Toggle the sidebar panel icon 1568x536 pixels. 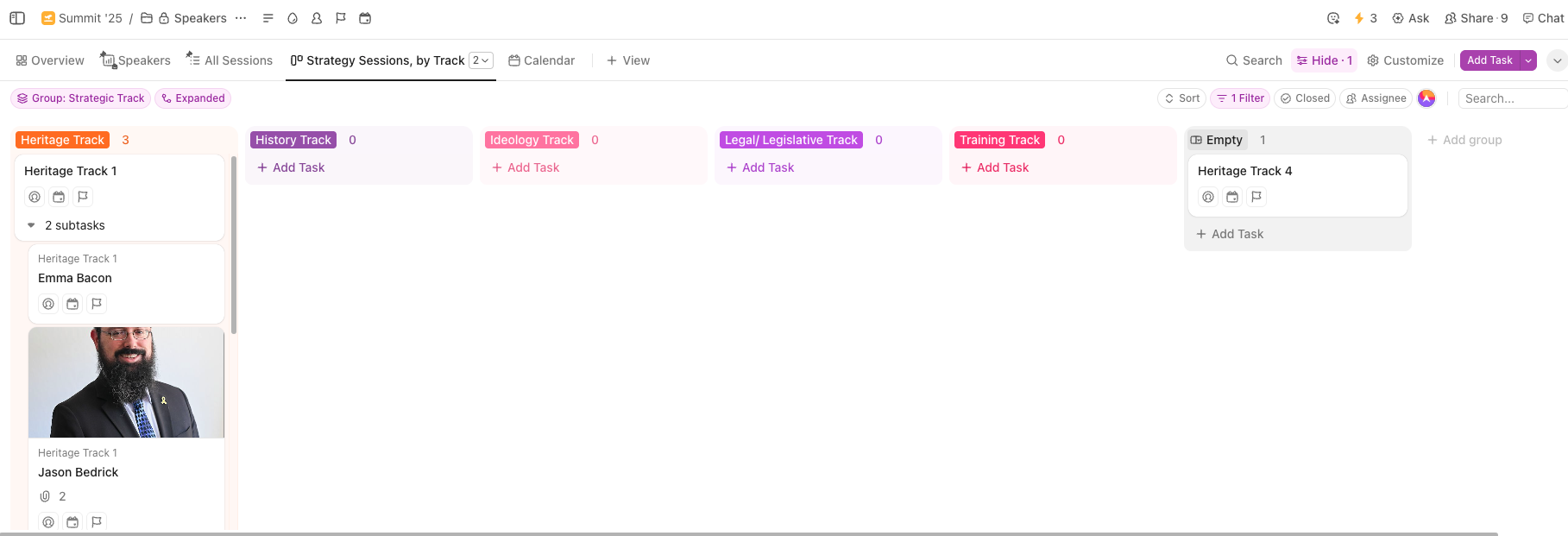[17, 18]
